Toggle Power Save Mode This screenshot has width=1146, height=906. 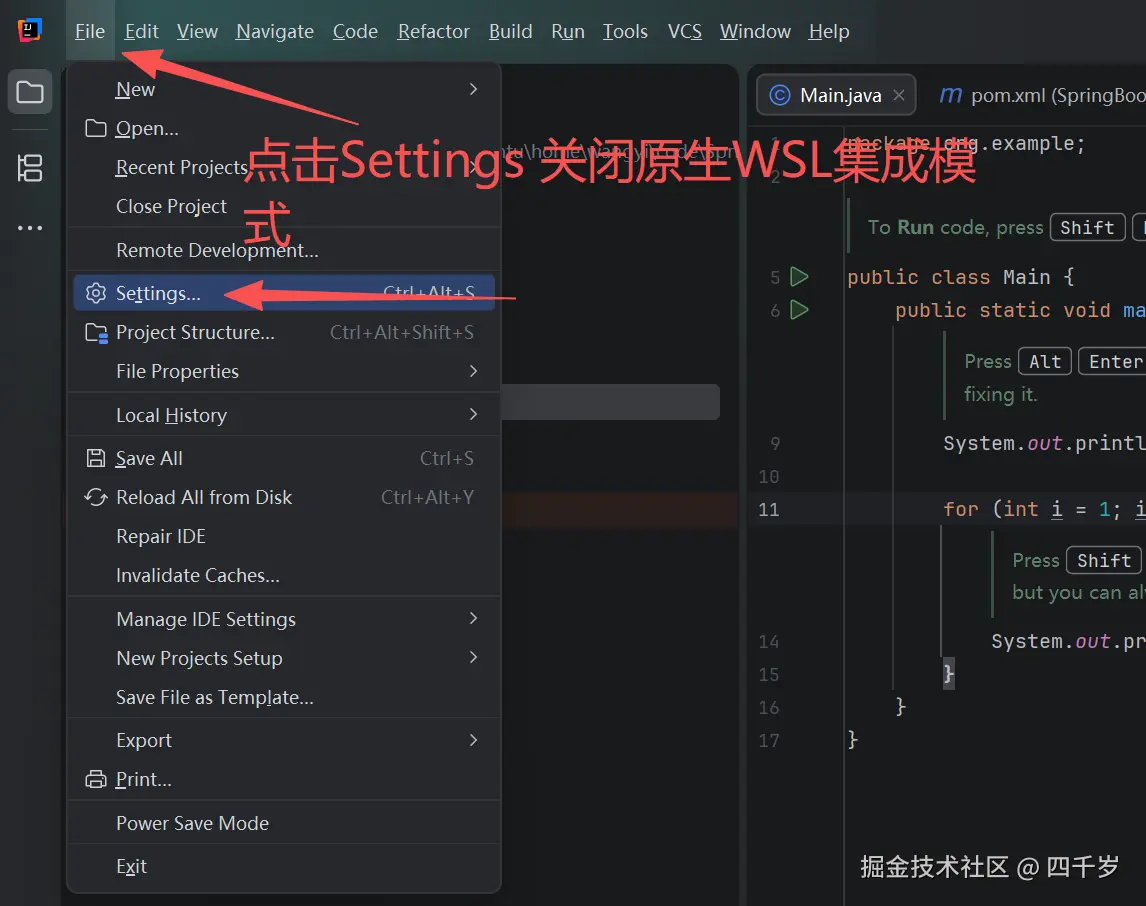point(193,823)
